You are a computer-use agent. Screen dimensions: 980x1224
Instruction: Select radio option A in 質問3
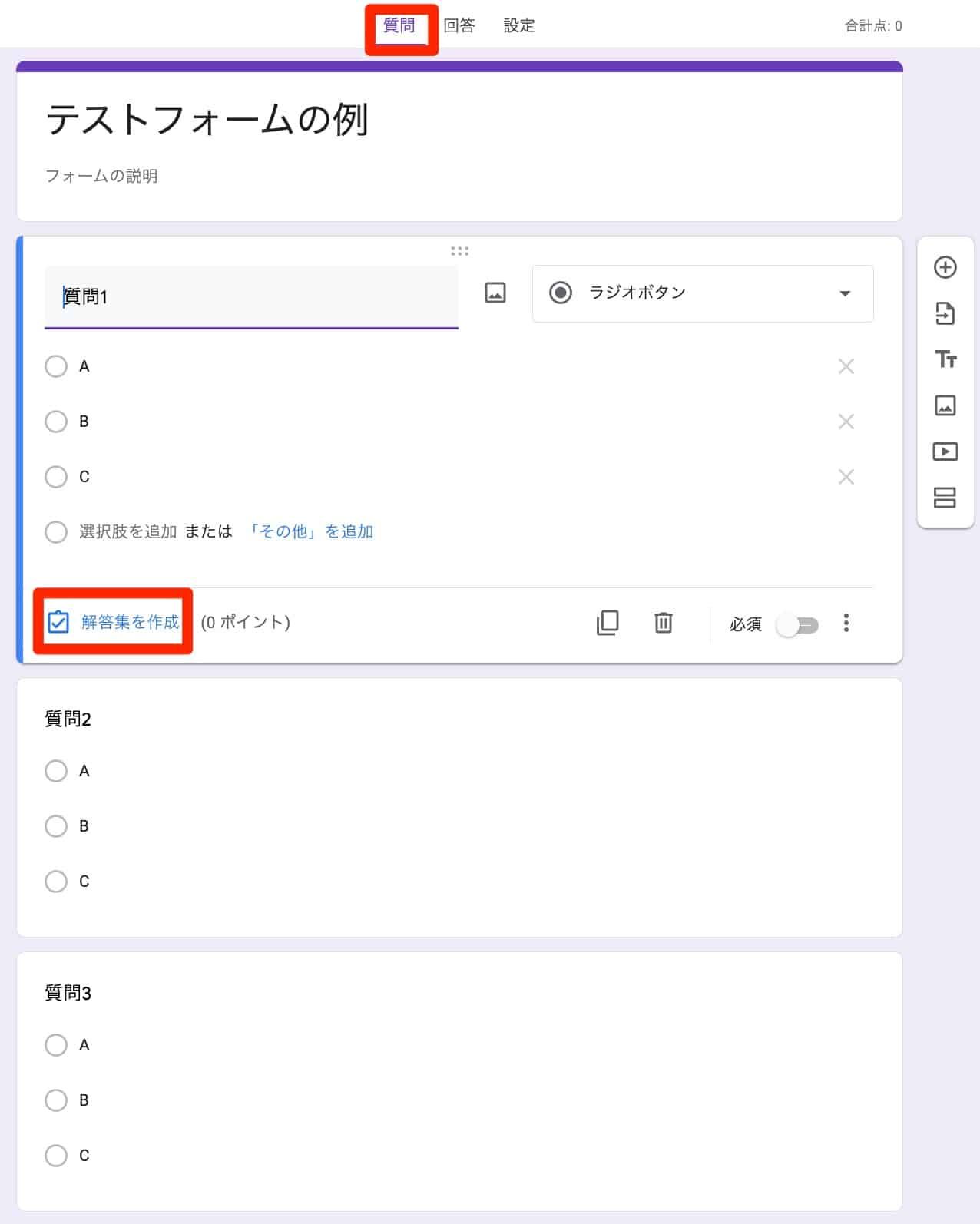(x=56, y=1045)
